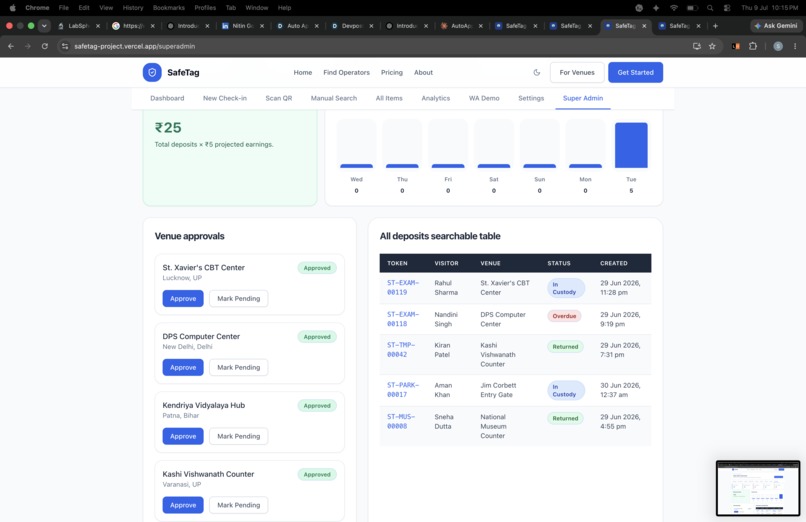Screen dimensions: 806x522
Task: Switch to the Nitin LinkedIn tab
Action: [x=241, y=26]
